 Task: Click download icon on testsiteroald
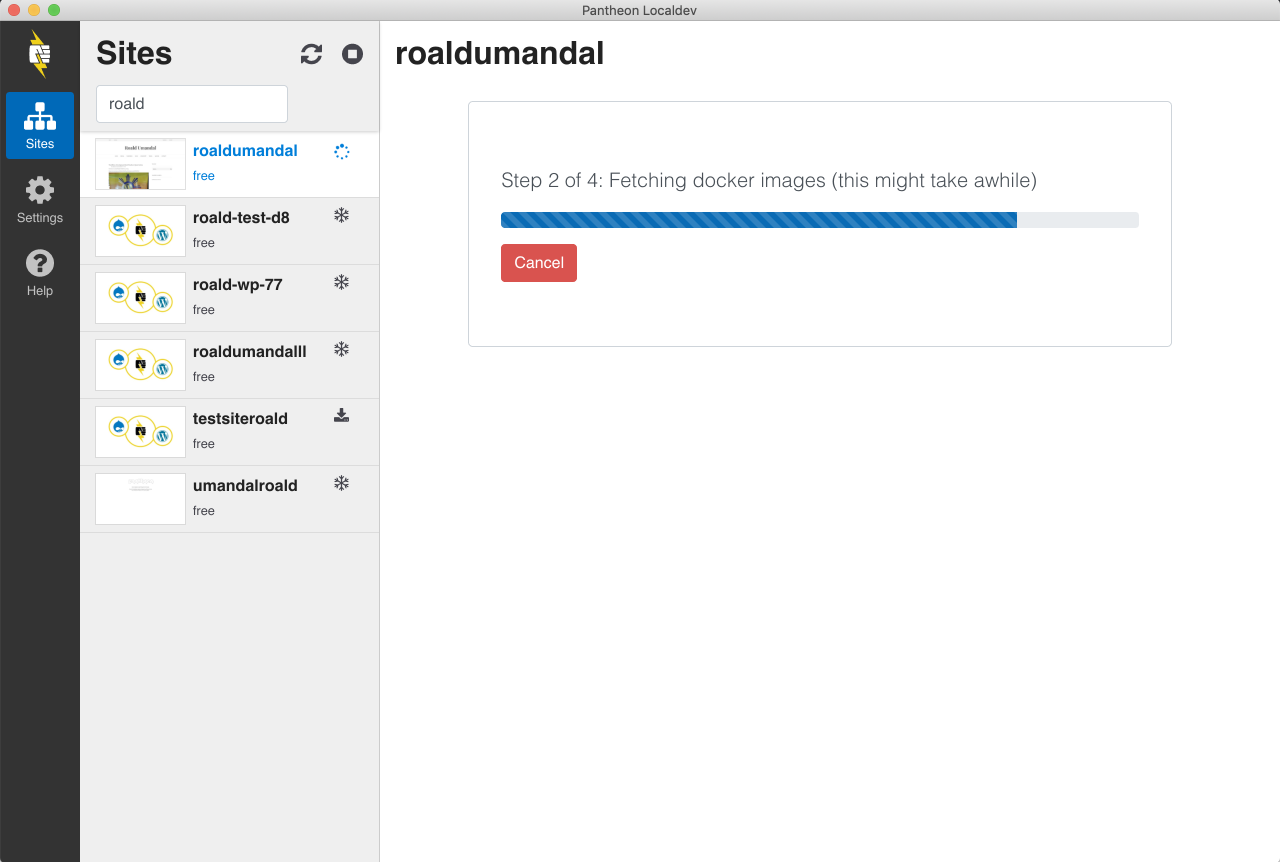point(341,416)
